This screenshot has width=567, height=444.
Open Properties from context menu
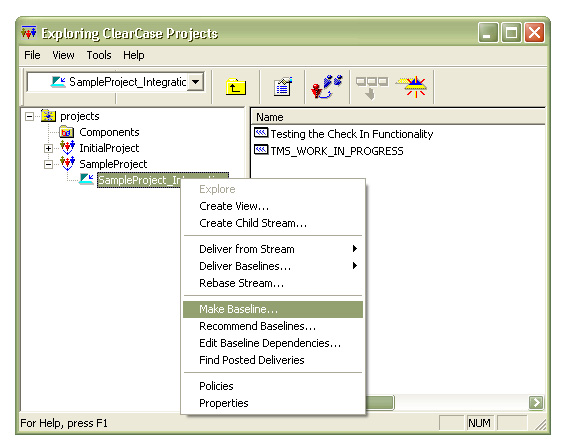coord(273,403)
